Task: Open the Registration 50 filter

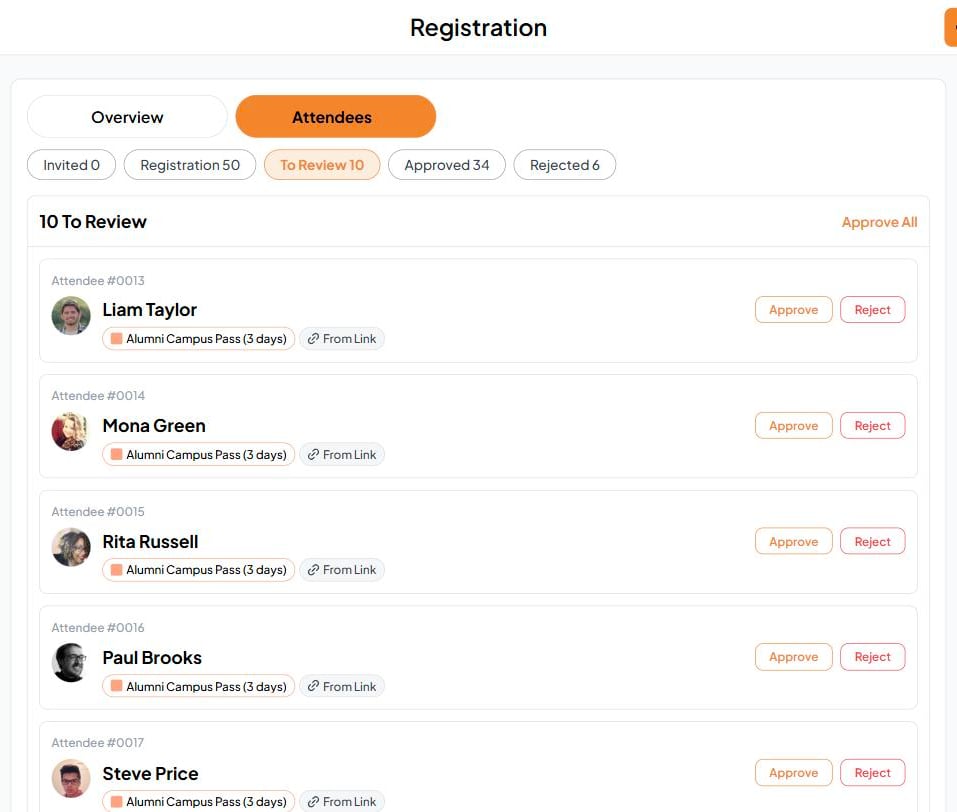Action: [190, 165]
